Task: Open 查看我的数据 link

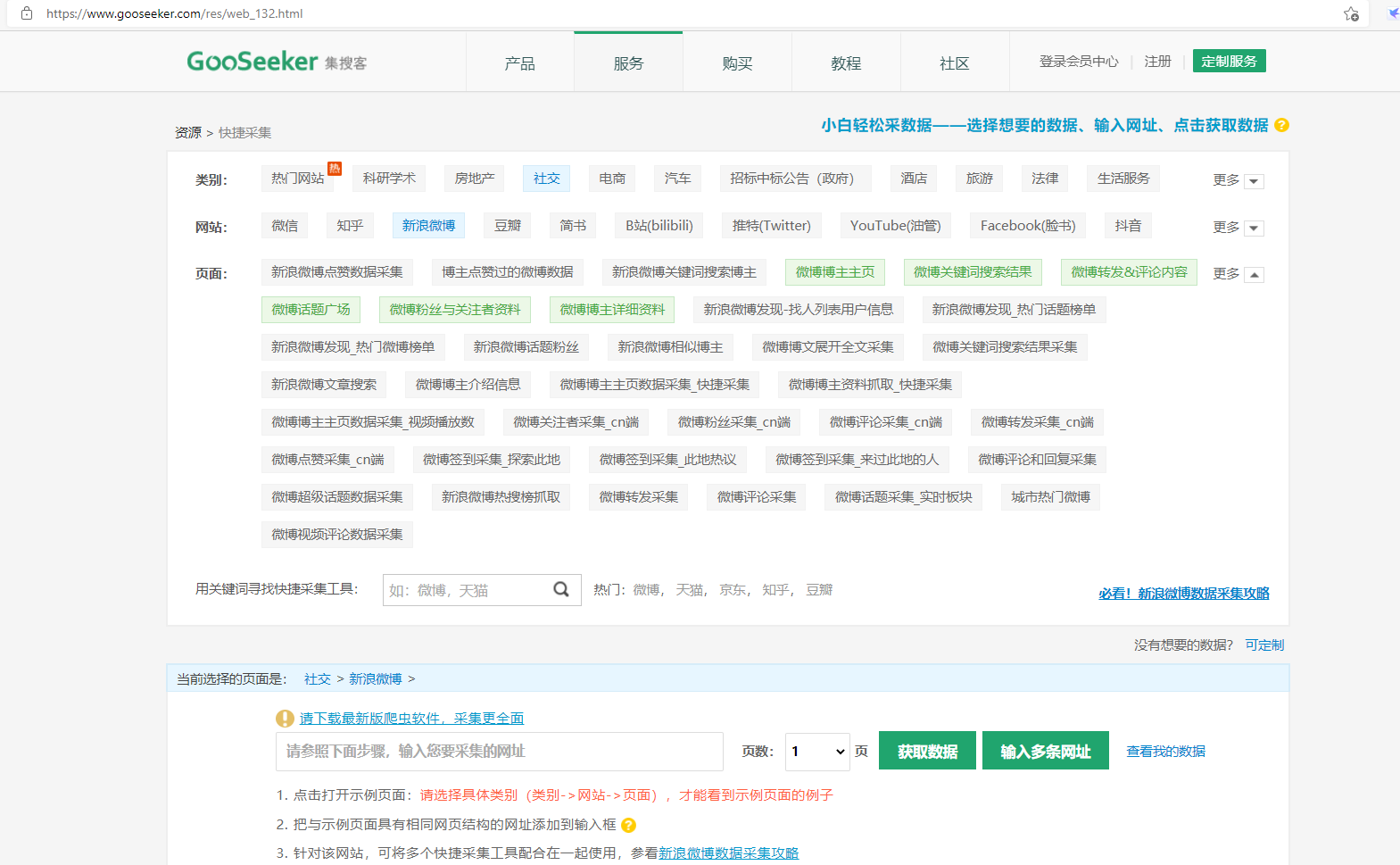Action: point(1165,752)
